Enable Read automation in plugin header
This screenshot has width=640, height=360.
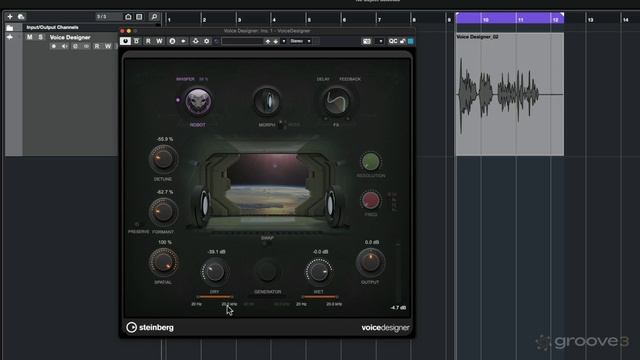pyautogui.click(x=148, y=41)
